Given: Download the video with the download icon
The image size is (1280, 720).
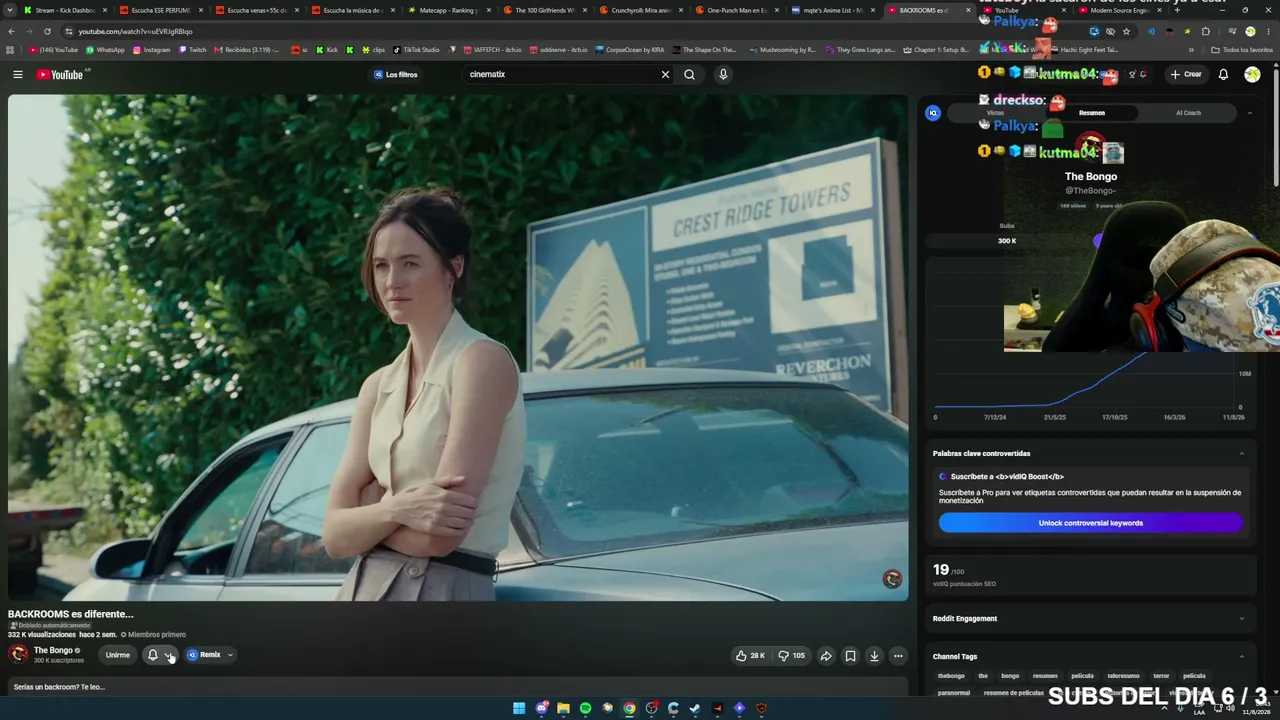Looking at the screenshot, I should point(874,656).
